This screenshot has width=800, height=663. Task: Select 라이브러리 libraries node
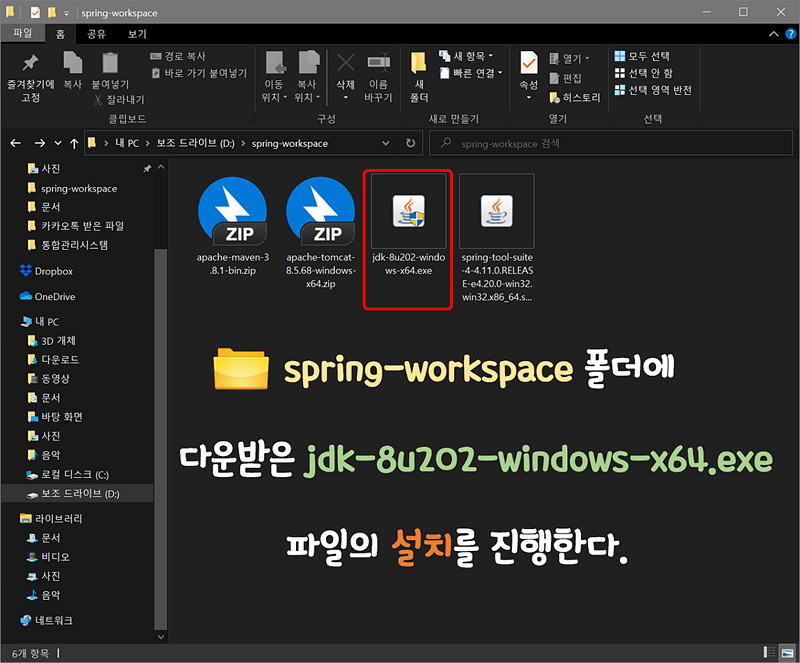[51, 519]
